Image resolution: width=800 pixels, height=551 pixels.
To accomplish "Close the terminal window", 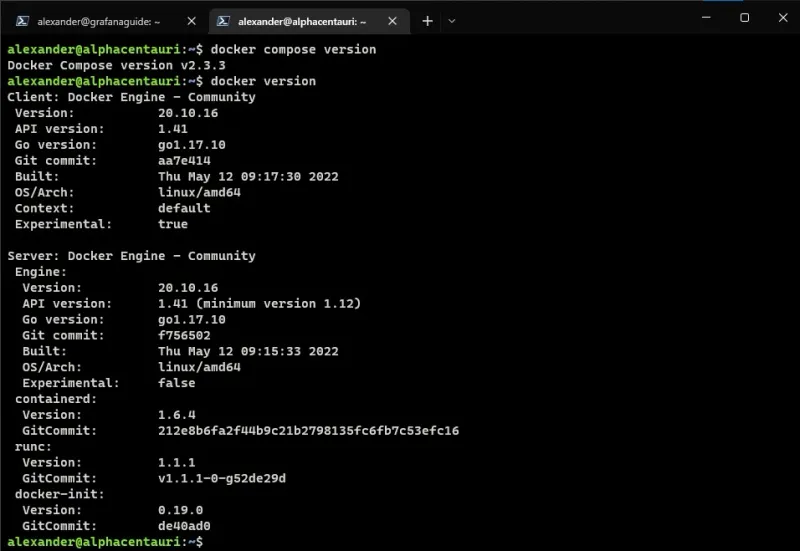I will tap(783, 17).
